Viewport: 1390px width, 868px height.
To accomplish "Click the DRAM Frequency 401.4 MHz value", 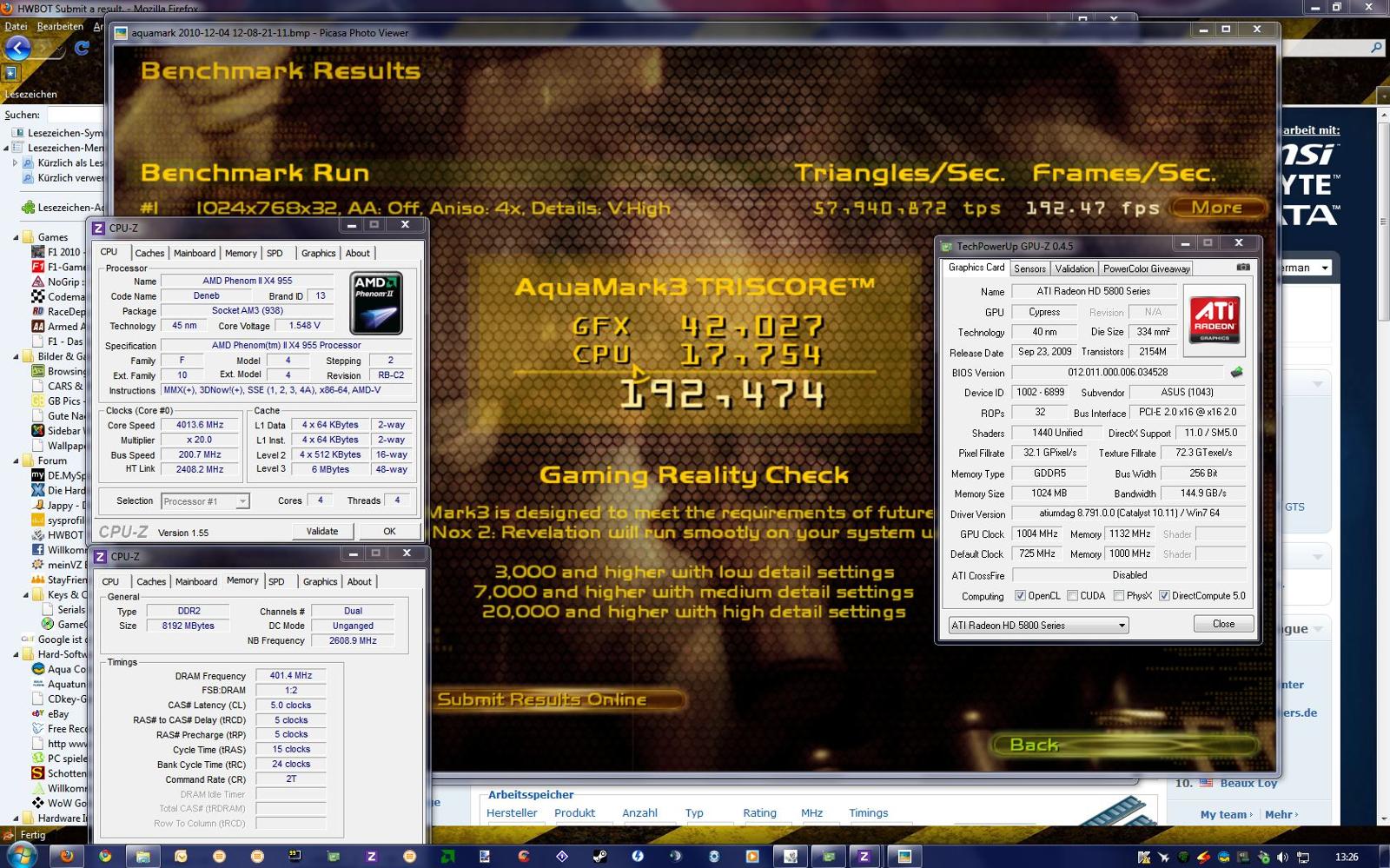I will click(x=291, y=675).
